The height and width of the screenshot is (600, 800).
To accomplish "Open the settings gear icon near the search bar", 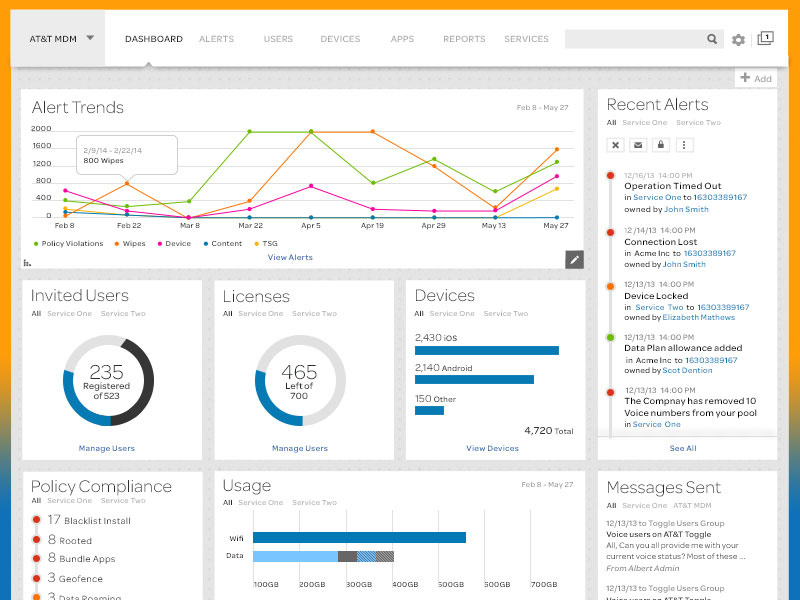I will [x=736, y=38].
